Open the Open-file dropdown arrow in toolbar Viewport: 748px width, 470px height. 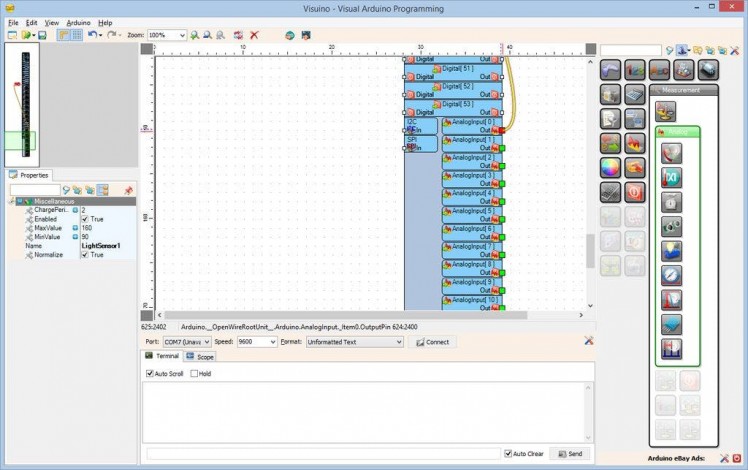coord(34,35)
